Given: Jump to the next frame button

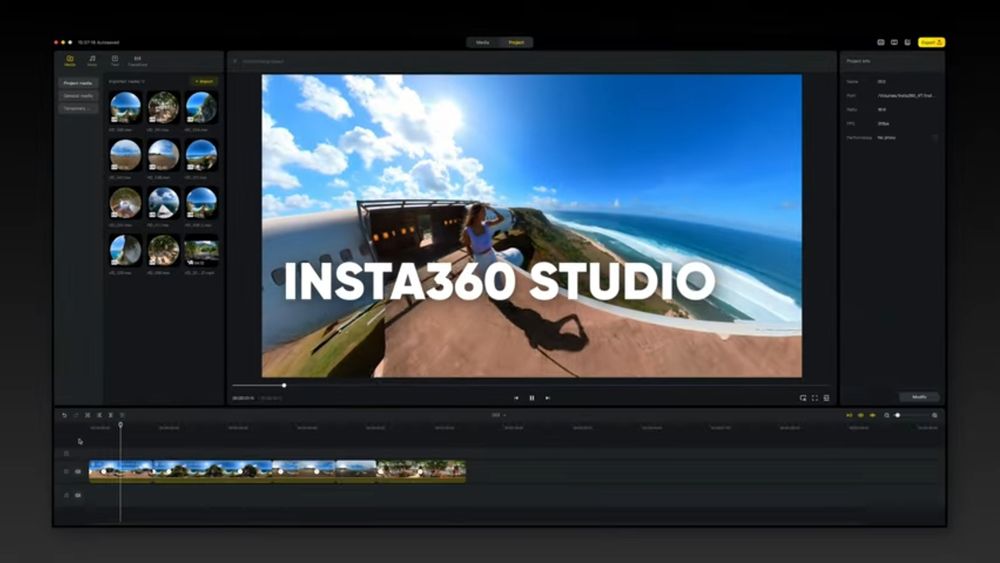Looking at the screenshot, I should pyautogui.click(x=547, y=398).
